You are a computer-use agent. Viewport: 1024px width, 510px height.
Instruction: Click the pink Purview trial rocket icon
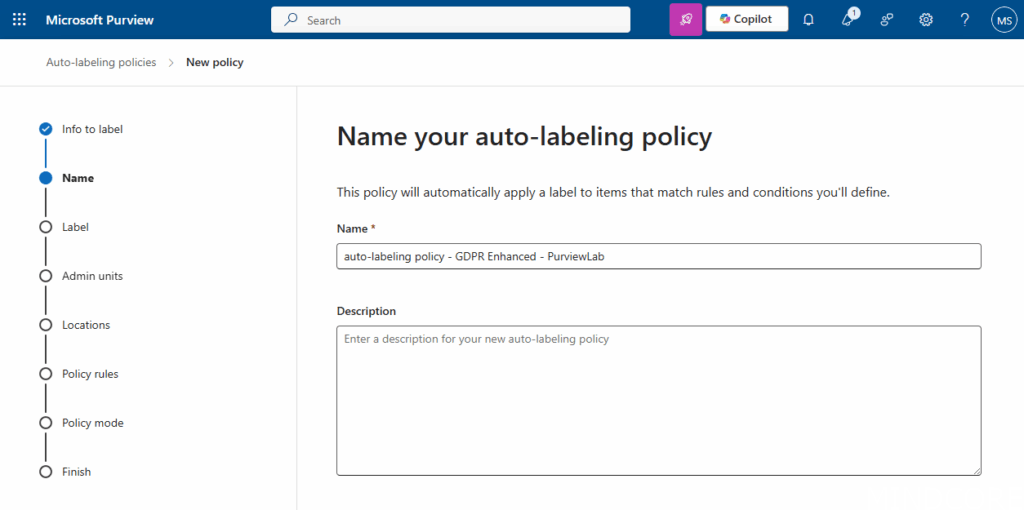click(x=685, y=20)
